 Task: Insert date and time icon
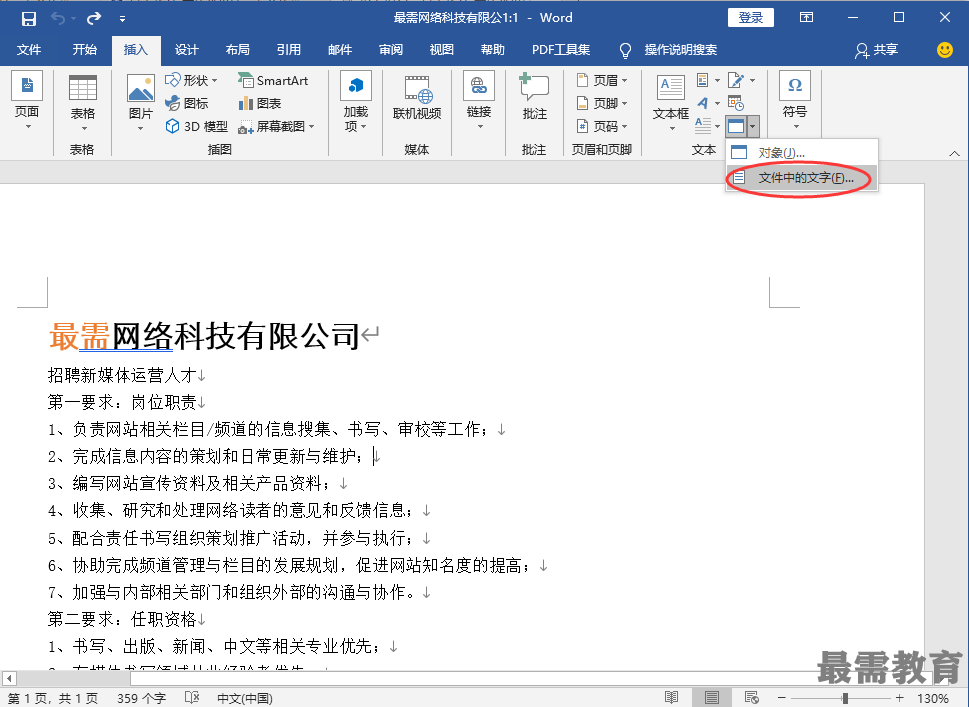(x=736, y=103)
